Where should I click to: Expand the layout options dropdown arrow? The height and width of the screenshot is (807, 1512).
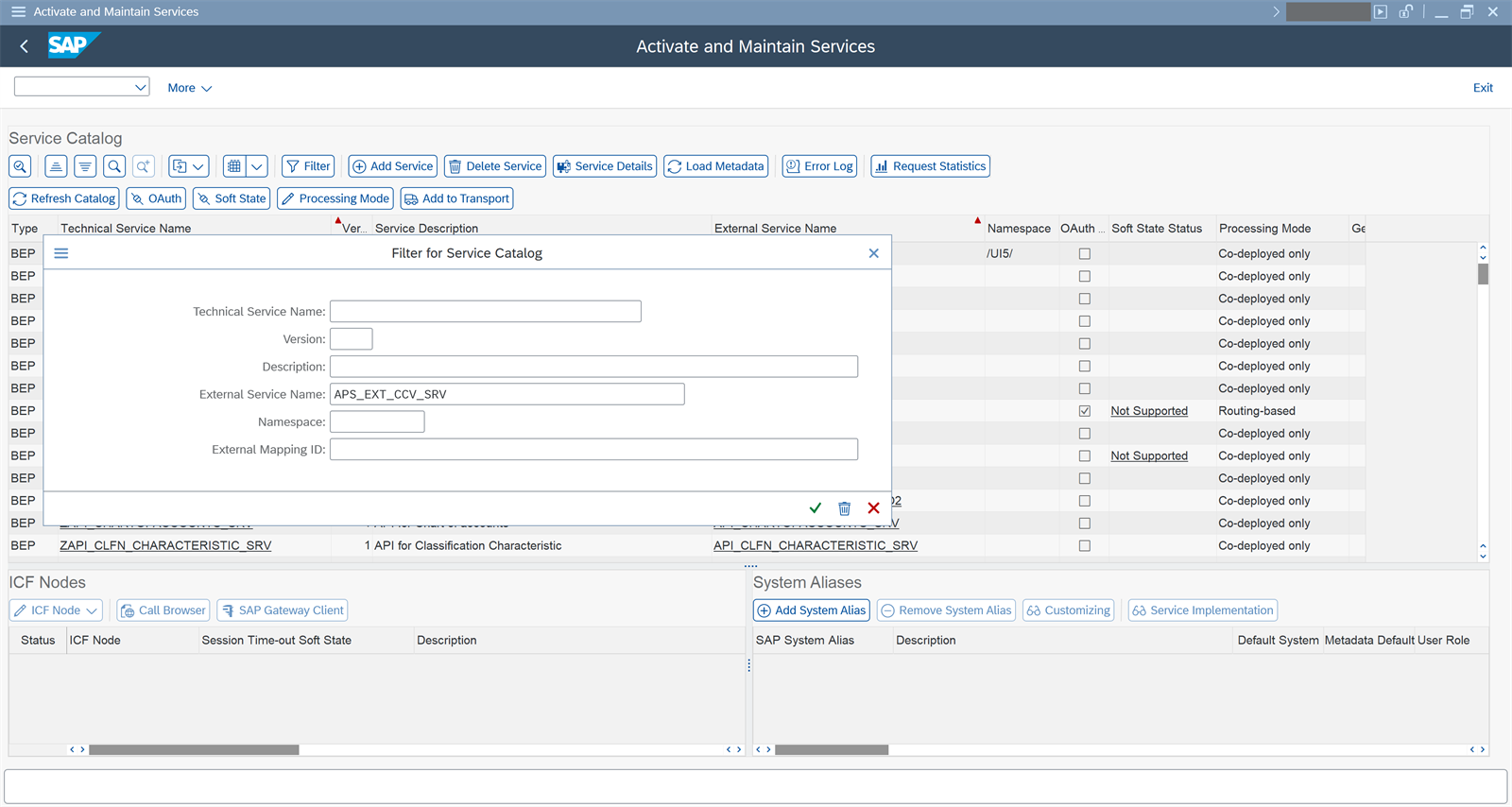[257, 166]
